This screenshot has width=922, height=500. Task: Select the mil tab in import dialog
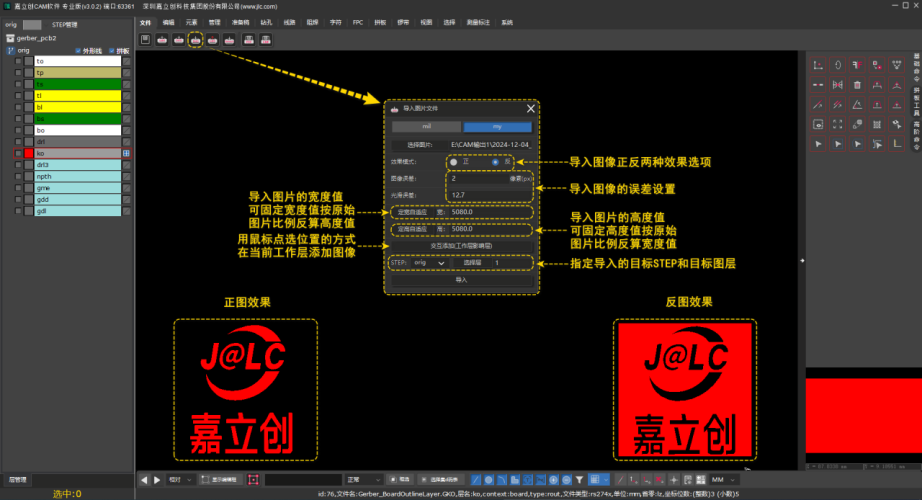426,126
